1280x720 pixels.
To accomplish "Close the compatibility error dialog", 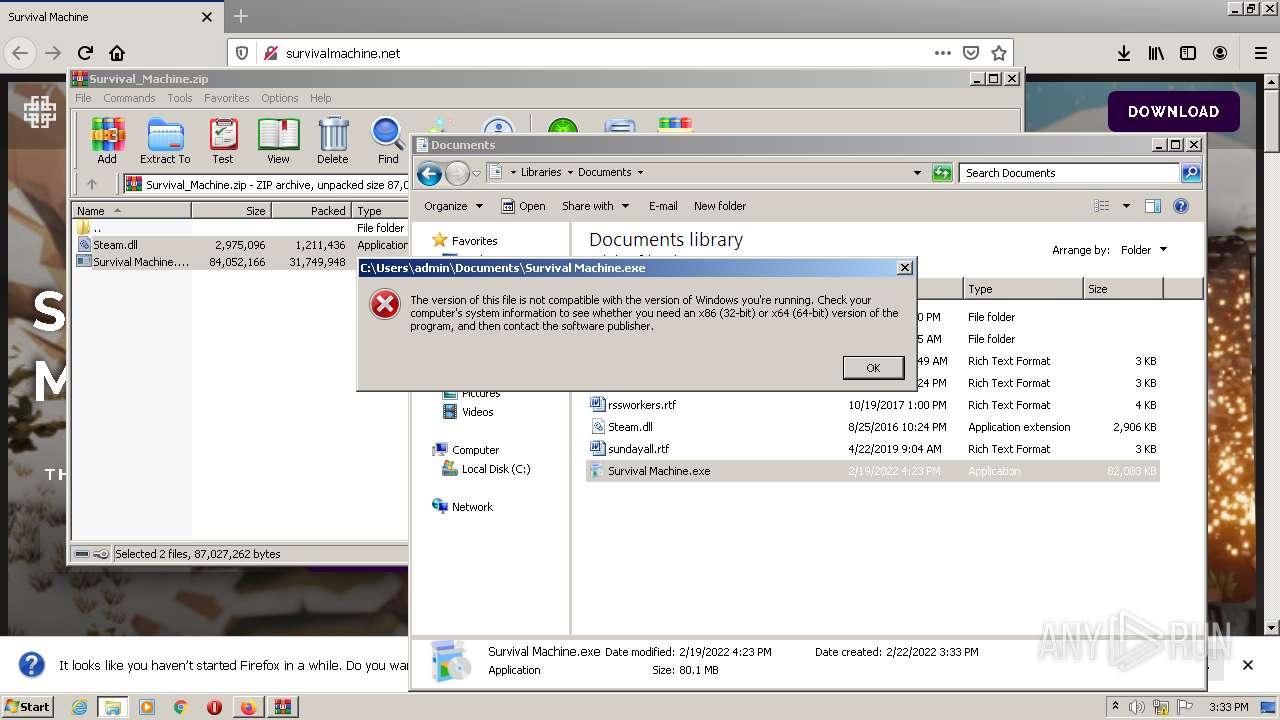I will coord(904,268).
